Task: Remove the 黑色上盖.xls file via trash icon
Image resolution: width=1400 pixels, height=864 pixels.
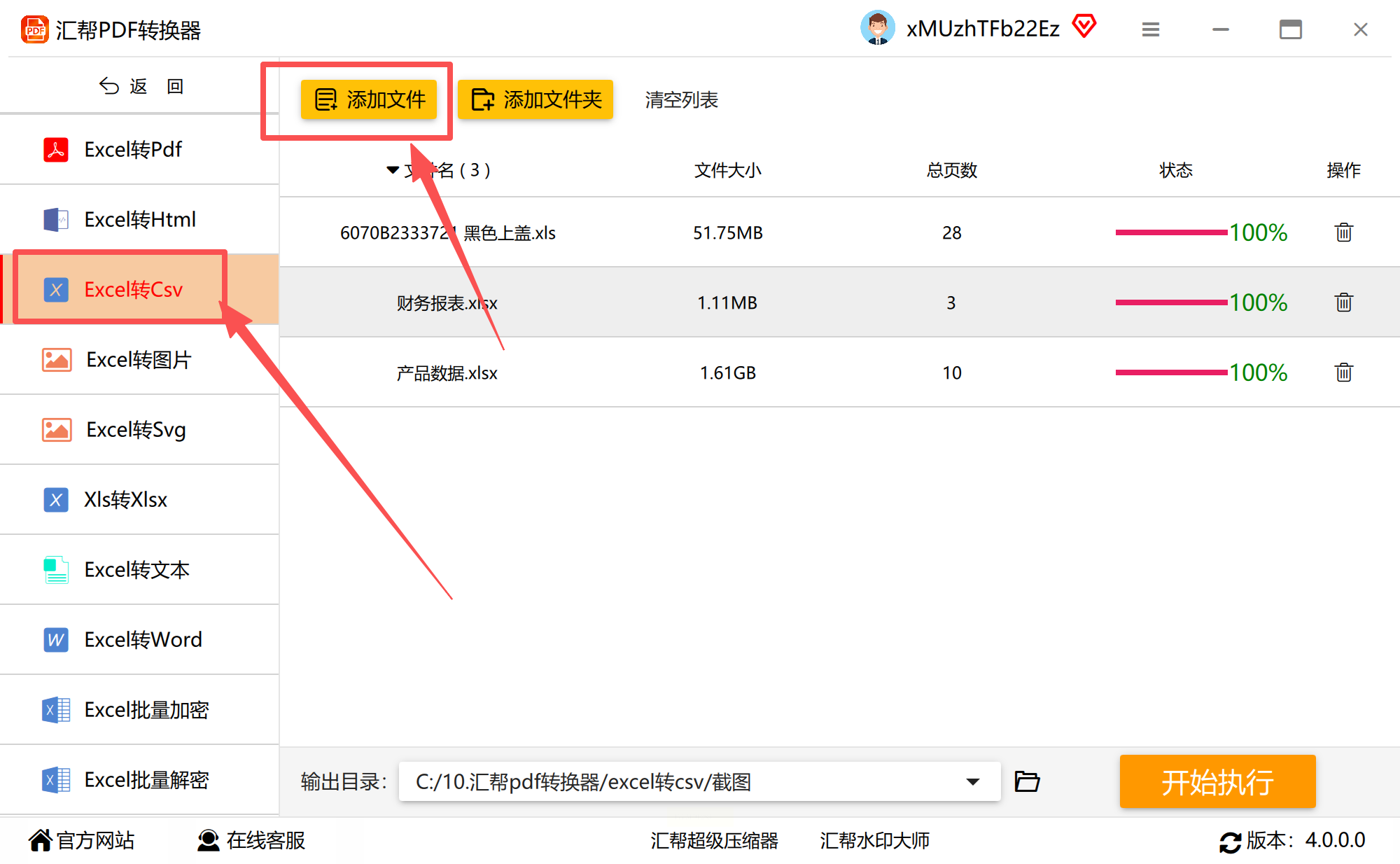Action: tap(1343, 232)
